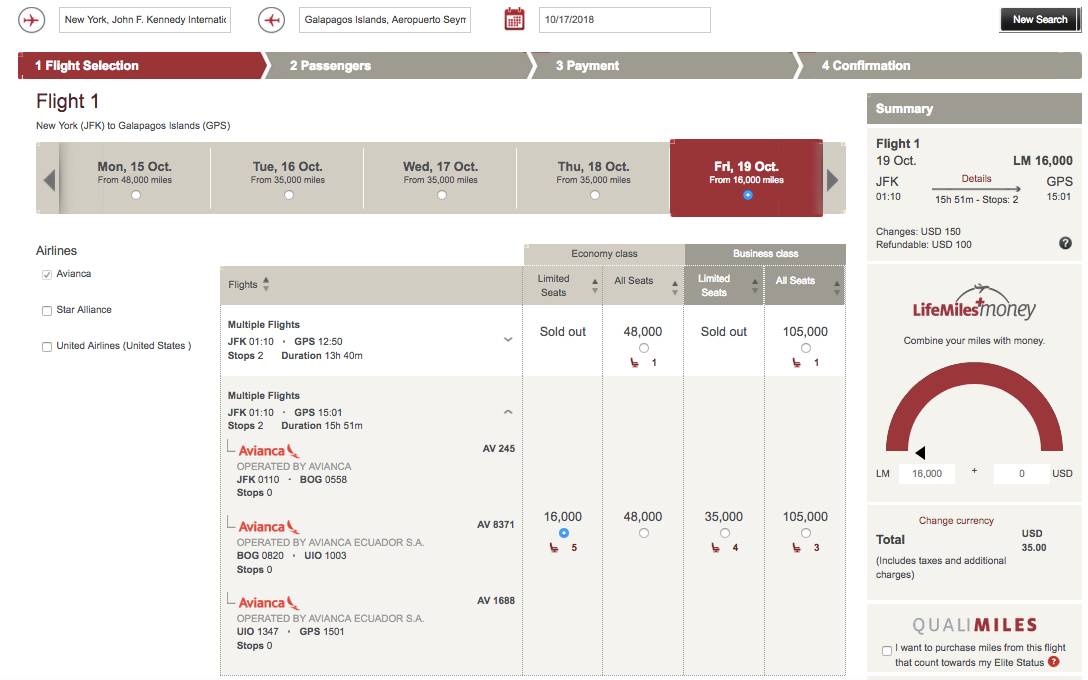Click the New Search button
Screen dimensions: 1088x680
click(x=1040, y=19)
